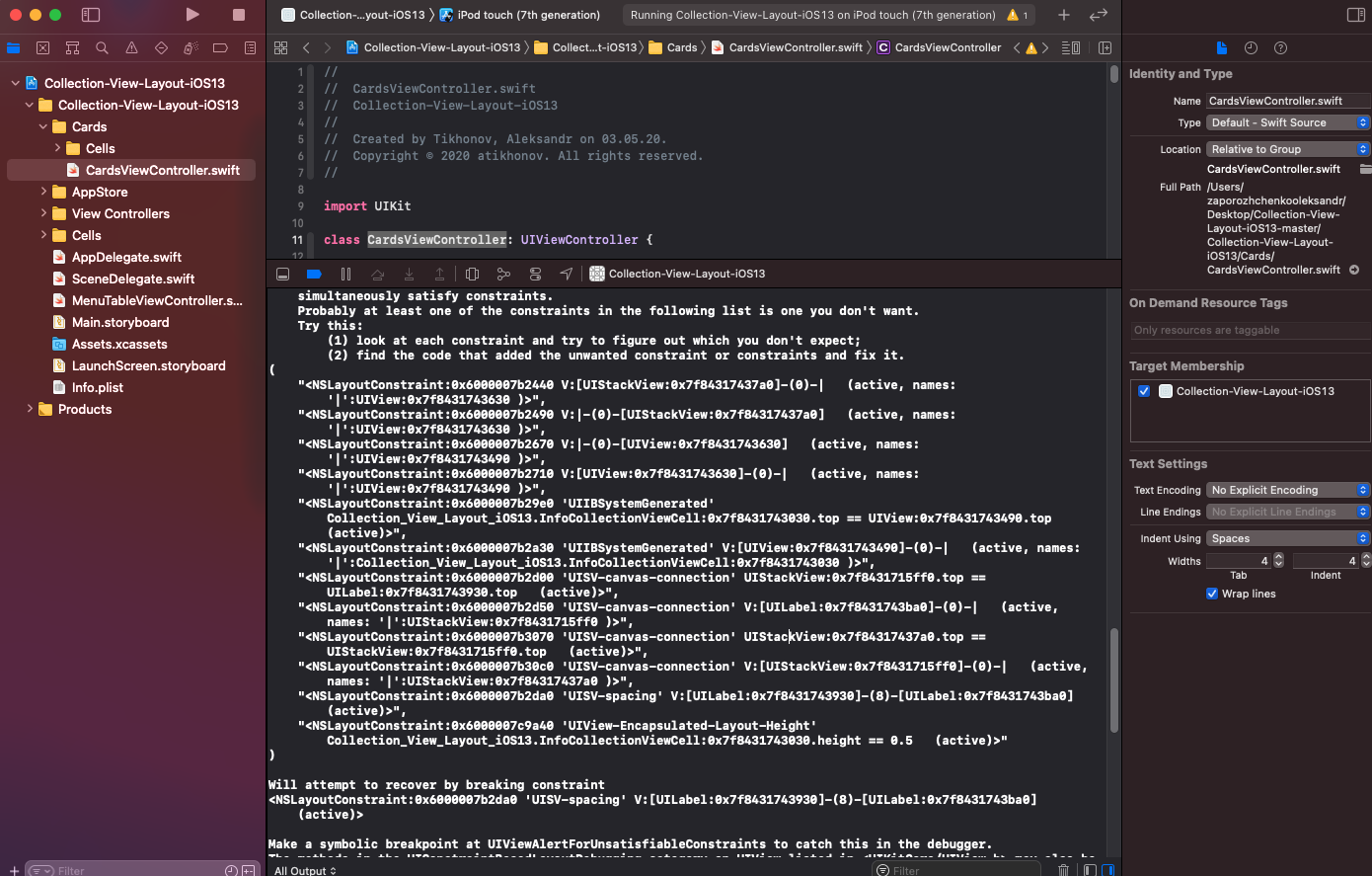Run the project with the play button
The image size is (1372, 876).
pos(192,15)
